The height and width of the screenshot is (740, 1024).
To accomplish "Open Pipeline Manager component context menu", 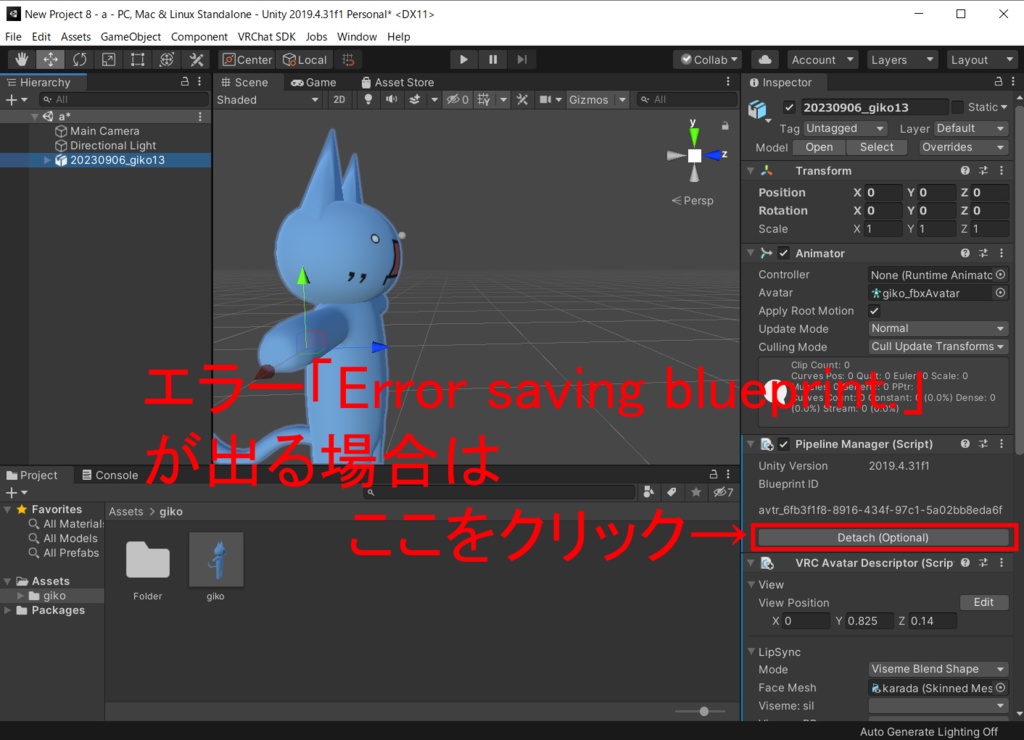I will point(1002,443).
